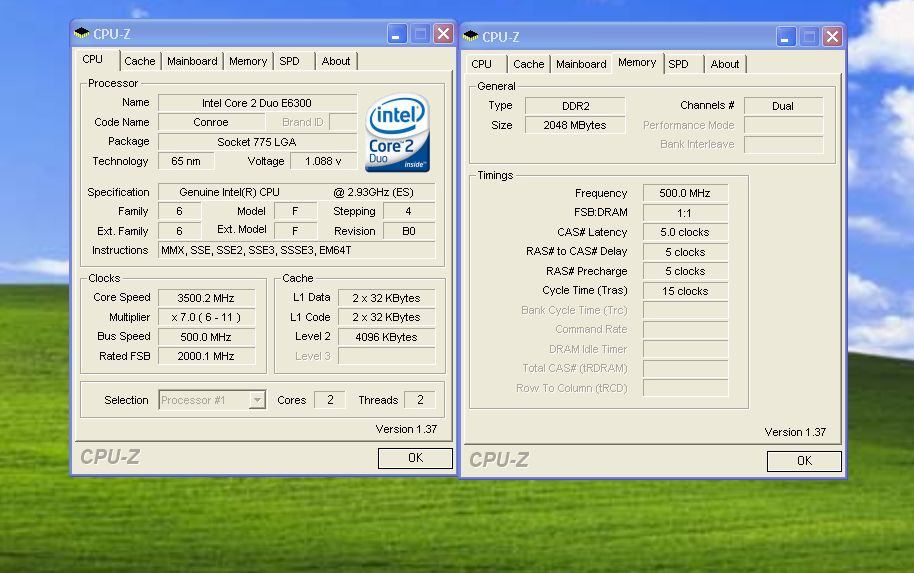914x573 pixels.
Task: Close the left CPU-Z window
Action: tap(444, 34)
